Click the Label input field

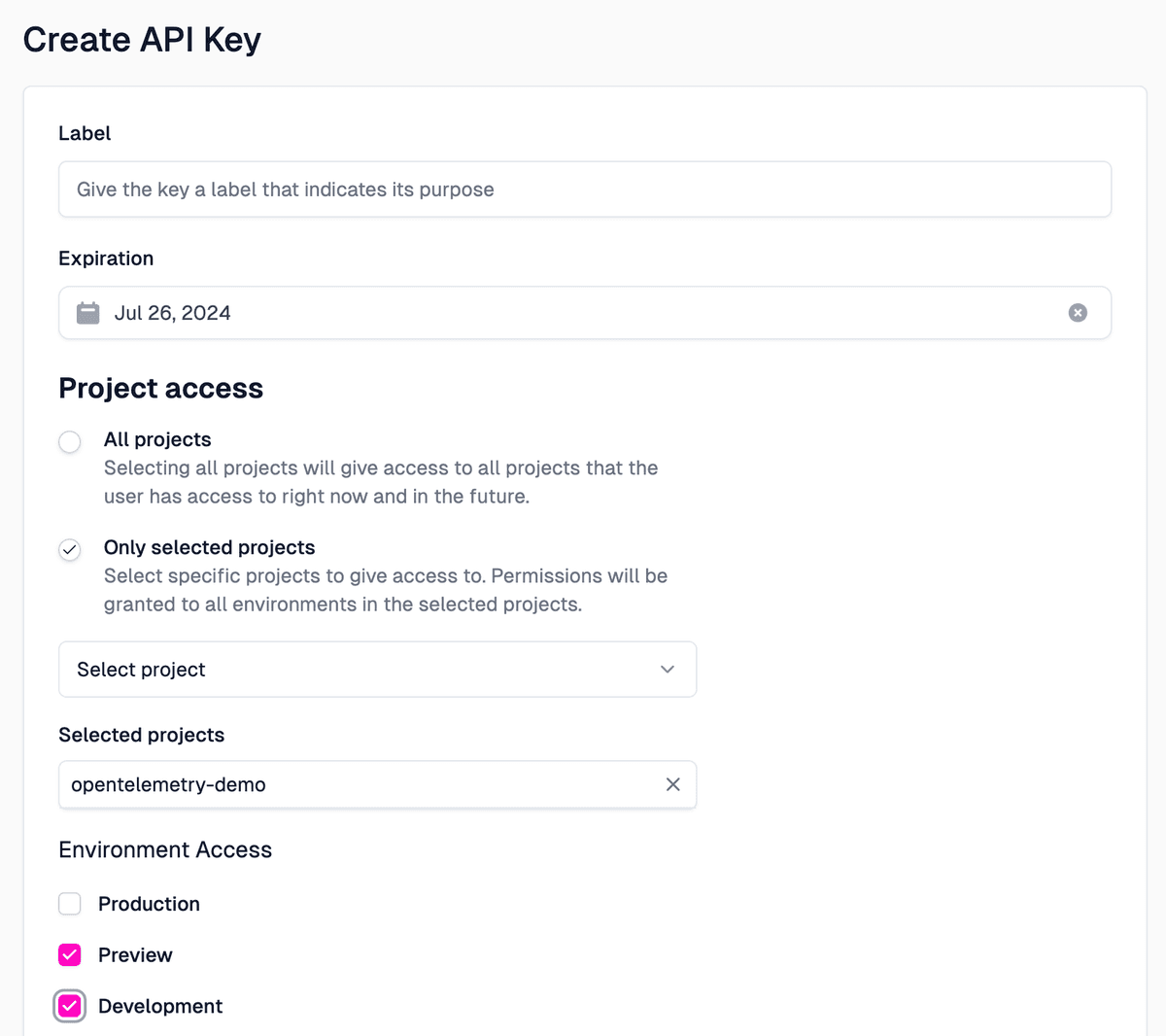tap(584, 189)
